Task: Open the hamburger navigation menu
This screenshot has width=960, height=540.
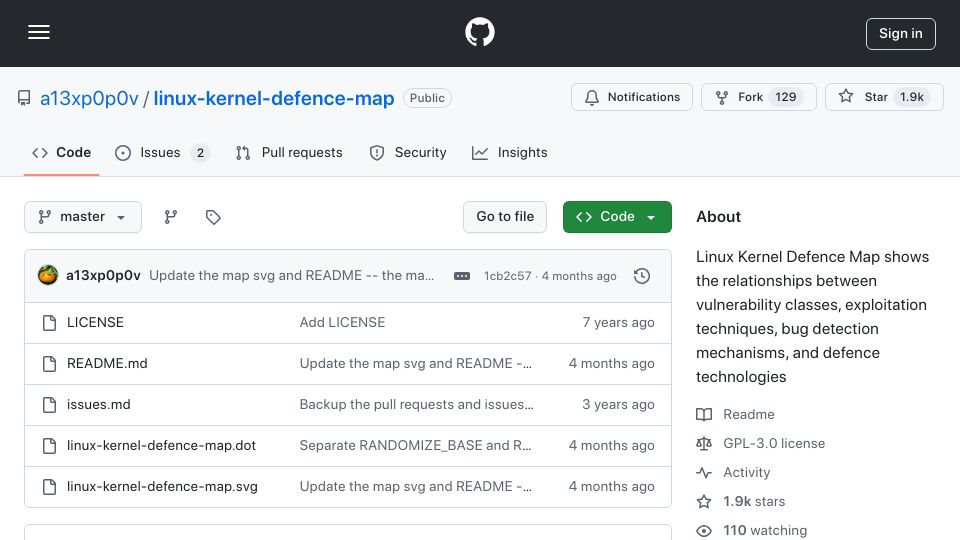Action: point(39,32)
